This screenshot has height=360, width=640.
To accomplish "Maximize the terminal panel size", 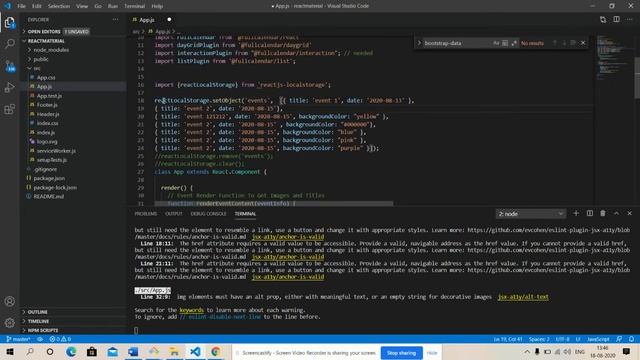I will click(x=616, y=213).
